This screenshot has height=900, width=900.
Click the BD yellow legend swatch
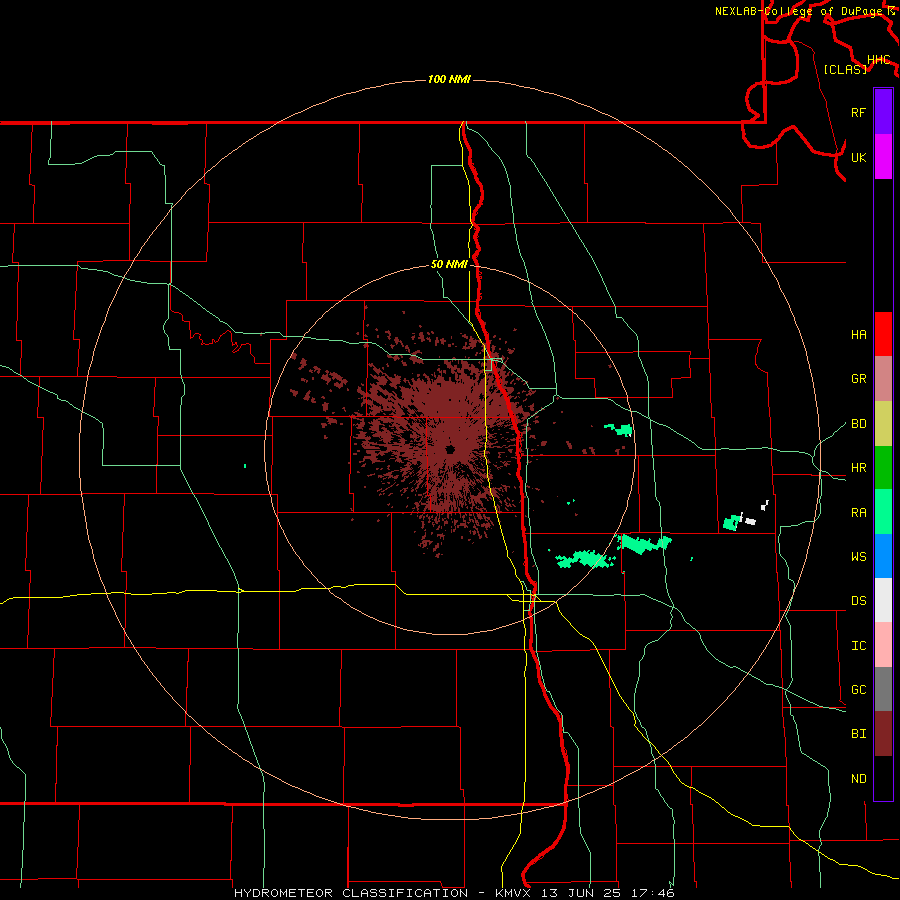[x=883, y=424]
